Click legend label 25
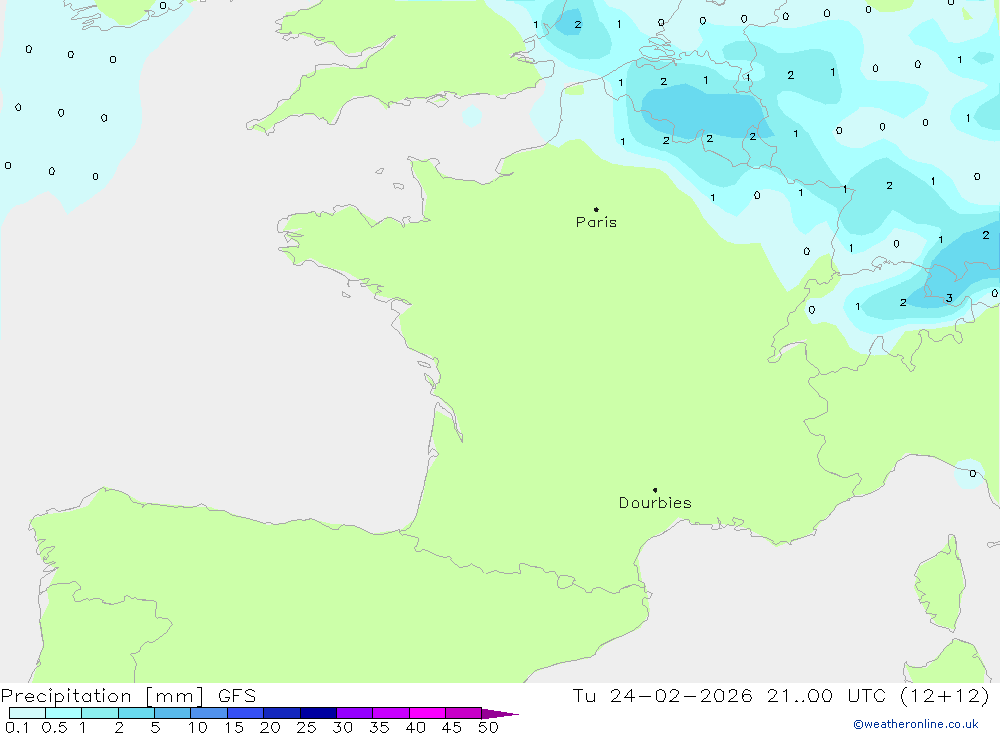1000x733 pixels. pos(307,727)
